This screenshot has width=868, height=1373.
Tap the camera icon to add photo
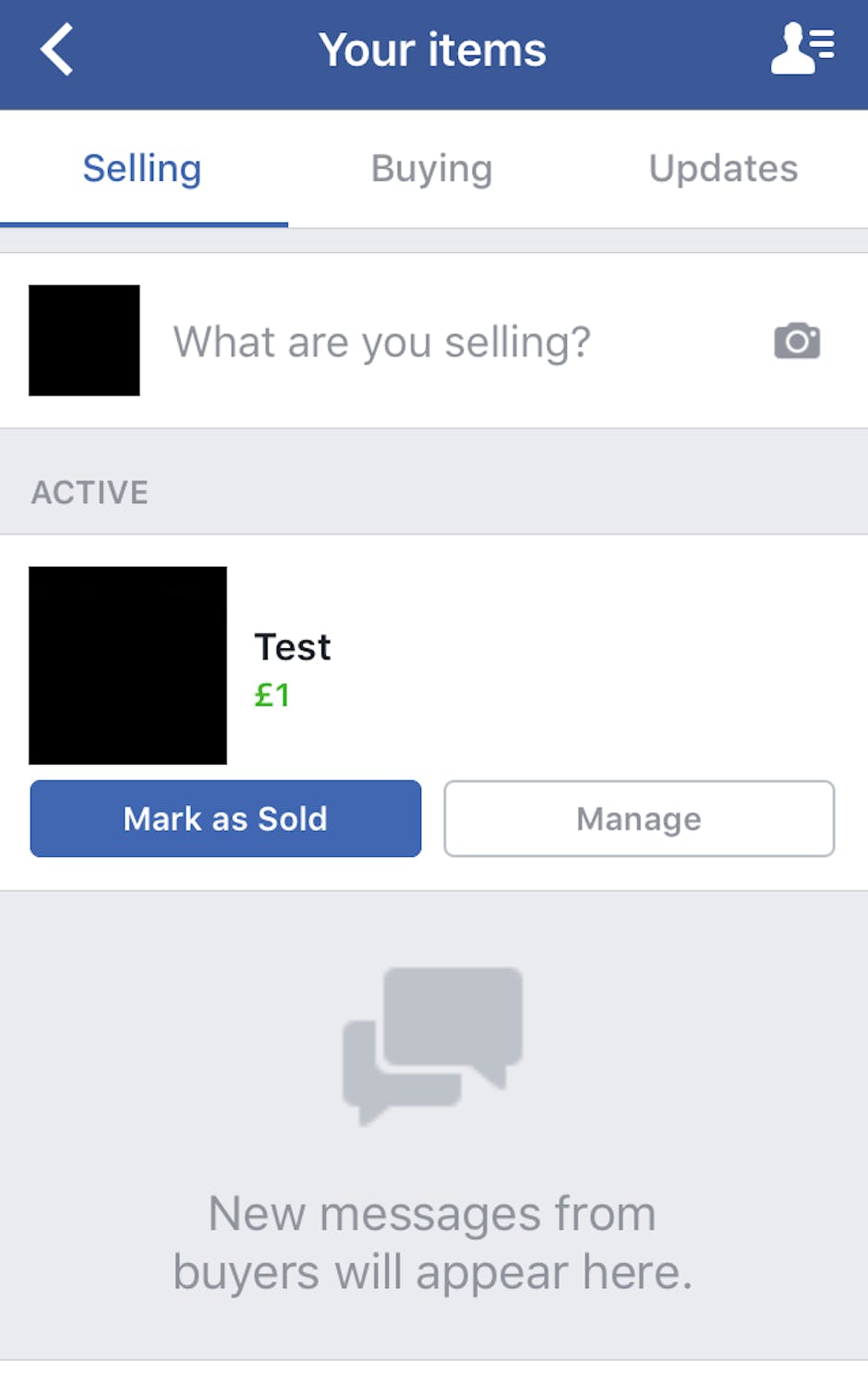(x=797, y=341)
